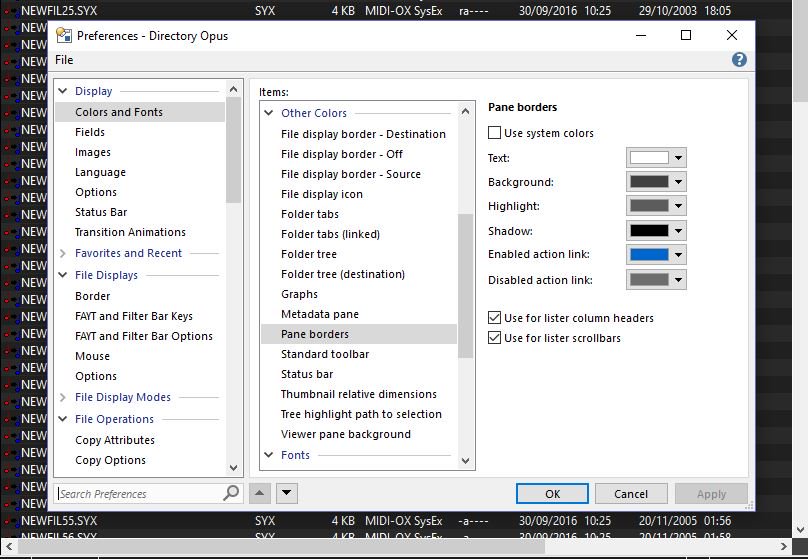Uncheck Use for lister scrollbars

point(494,338)
